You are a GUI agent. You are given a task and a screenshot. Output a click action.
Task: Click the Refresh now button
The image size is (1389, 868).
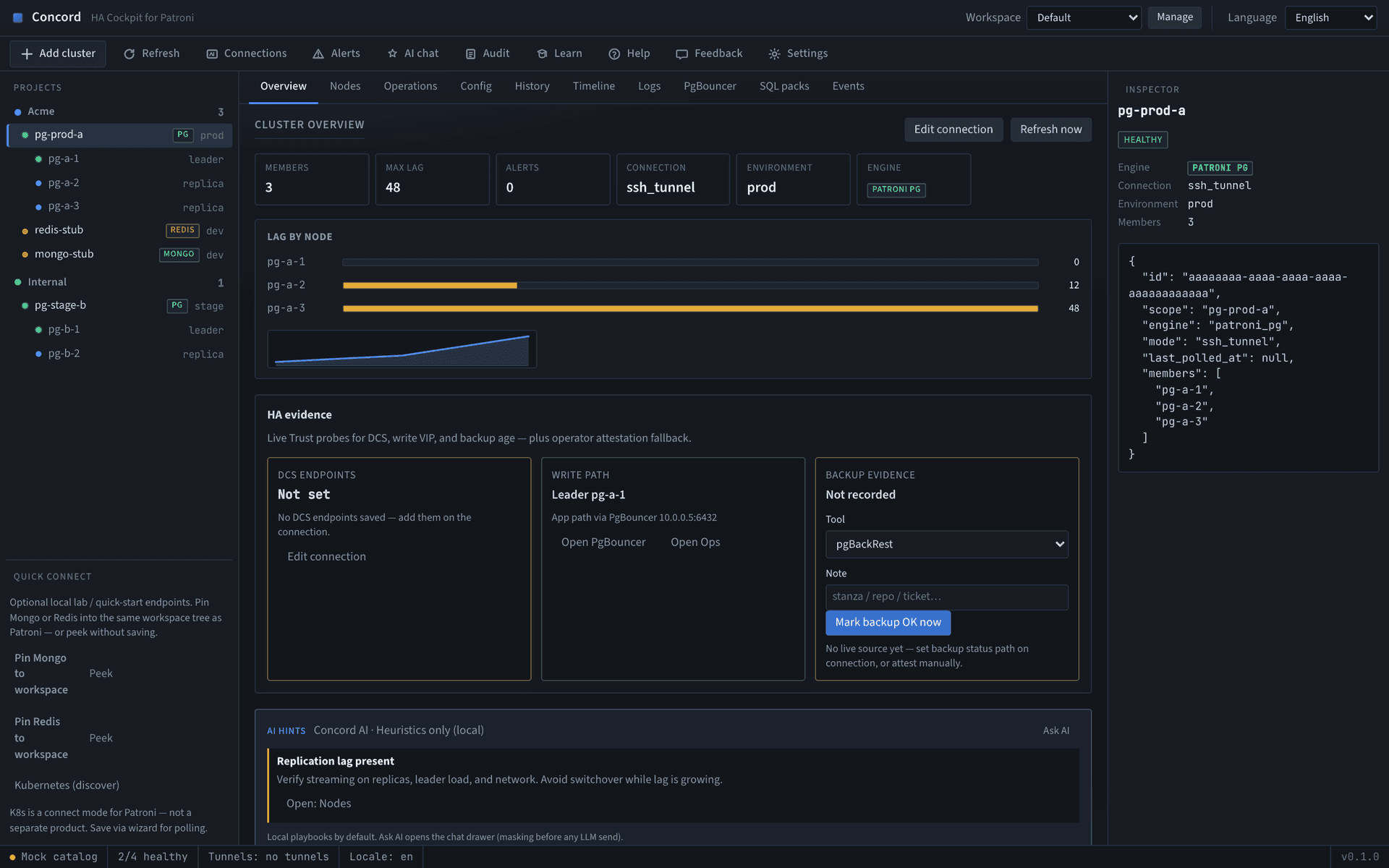(1050, 129)
